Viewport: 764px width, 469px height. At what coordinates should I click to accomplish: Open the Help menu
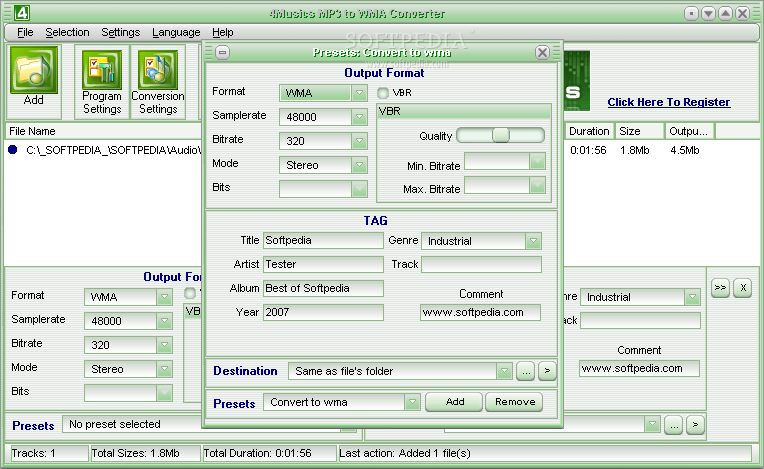[x=223, y=32]
